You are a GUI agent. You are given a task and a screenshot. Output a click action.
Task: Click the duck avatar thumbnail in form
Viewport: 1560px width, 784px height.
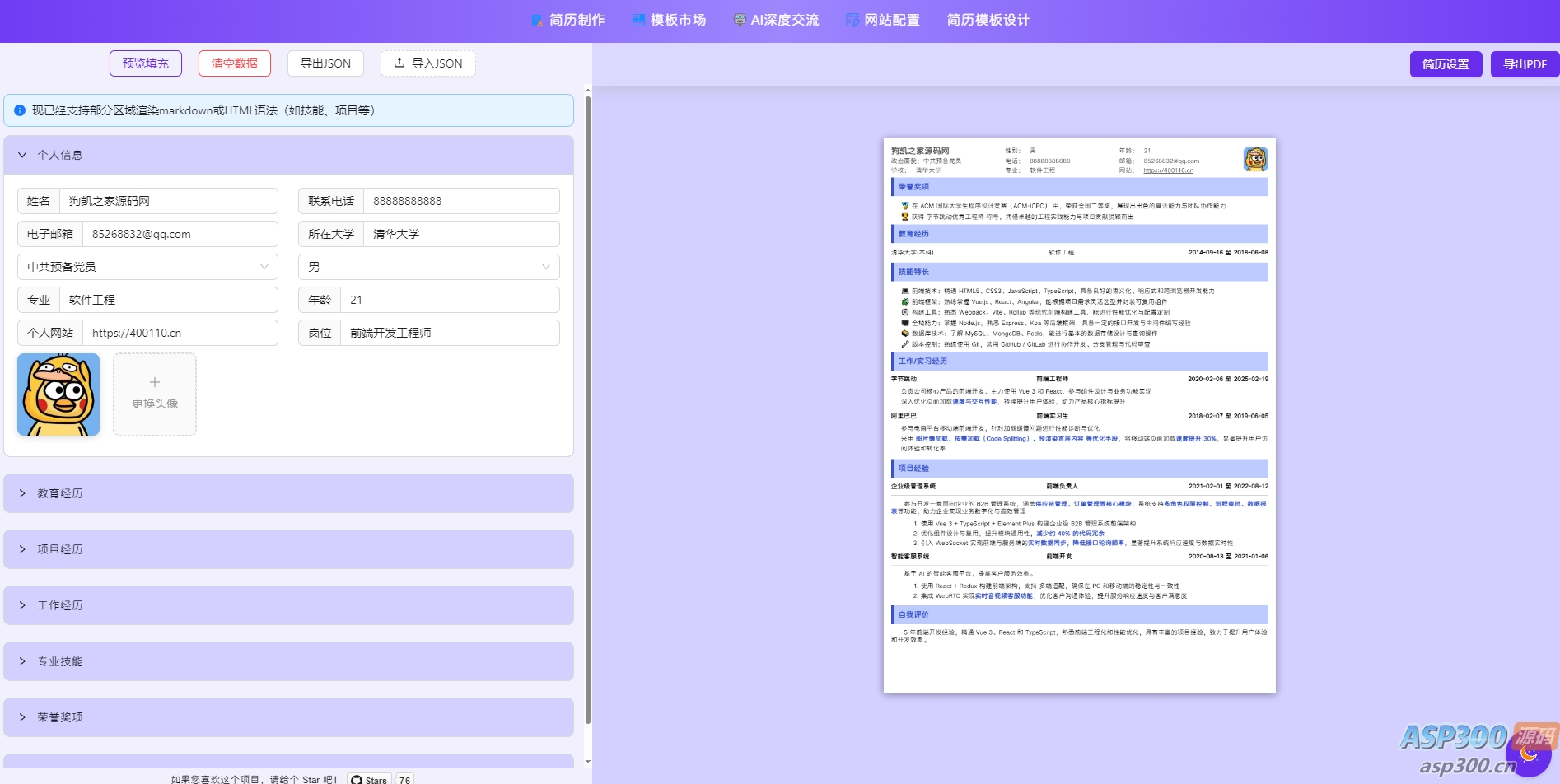[x=58, y=394]
